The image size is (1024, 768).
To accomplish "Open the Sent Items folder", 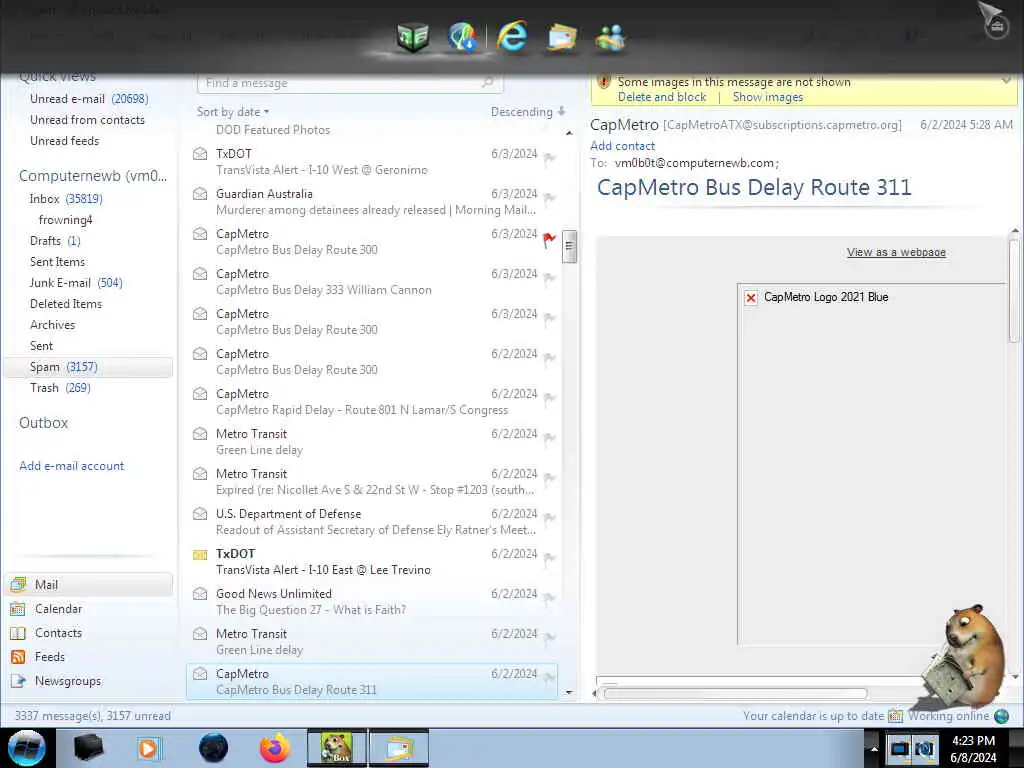I will (x=57, y=261).
